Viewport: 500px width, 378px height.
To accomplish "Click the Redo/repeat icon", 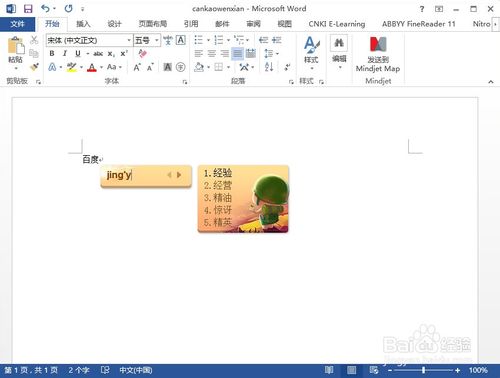I will 69,9.
